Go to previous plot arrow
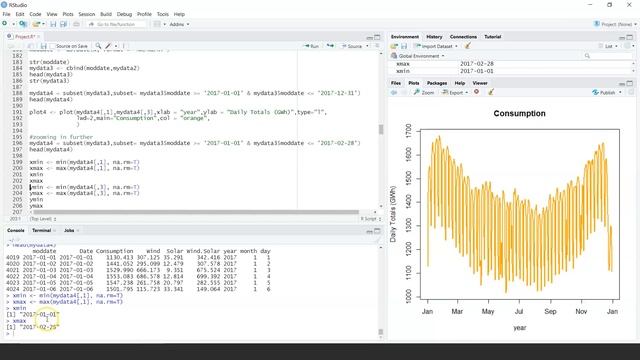 (394, 93)
